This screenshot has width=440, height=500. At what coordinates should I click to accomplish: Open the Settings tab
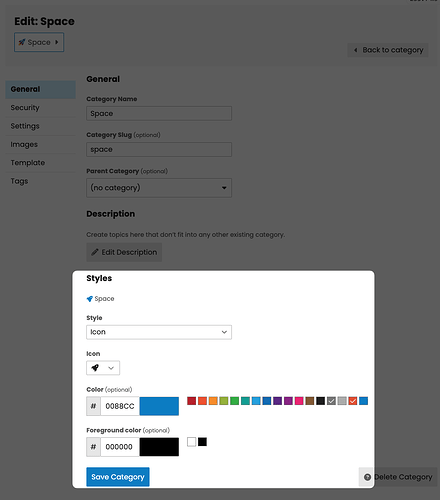click(40, 126)
